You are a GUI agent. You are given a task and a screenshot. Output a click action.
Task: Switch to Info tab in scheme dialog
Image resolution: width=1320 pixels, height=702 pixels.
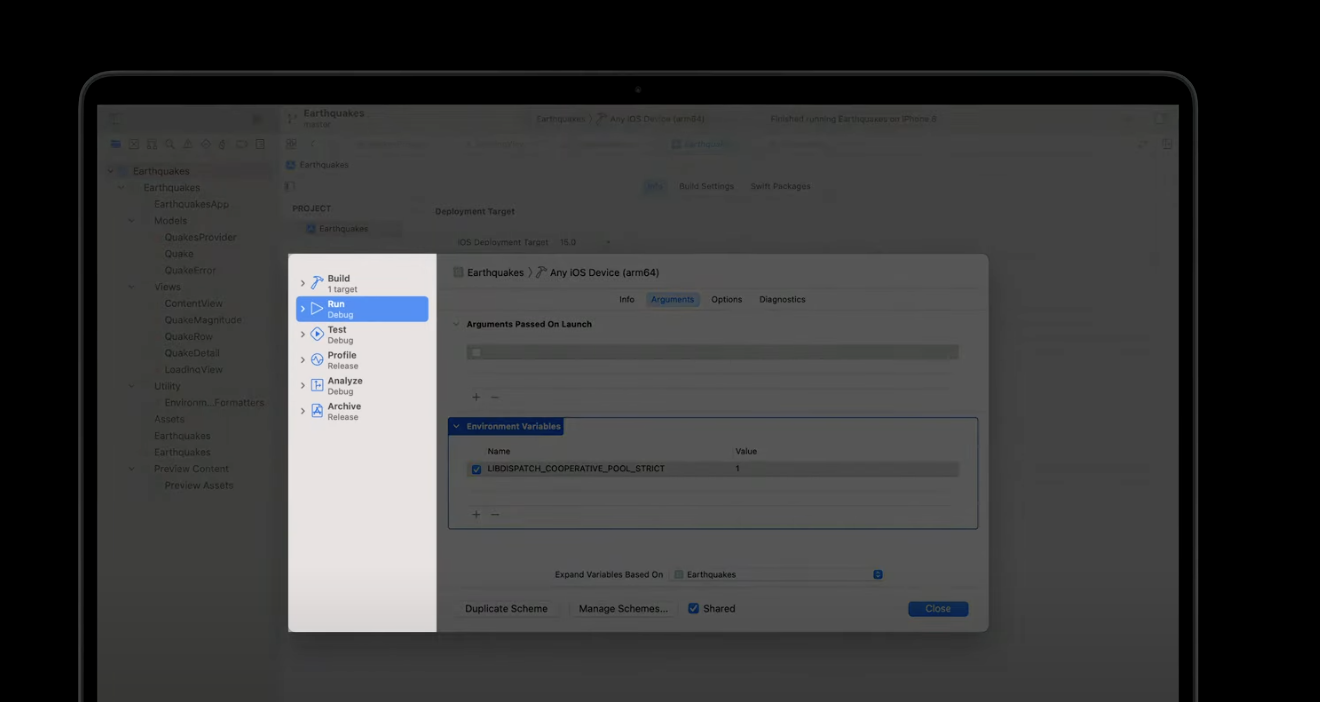tap(626, 300)
